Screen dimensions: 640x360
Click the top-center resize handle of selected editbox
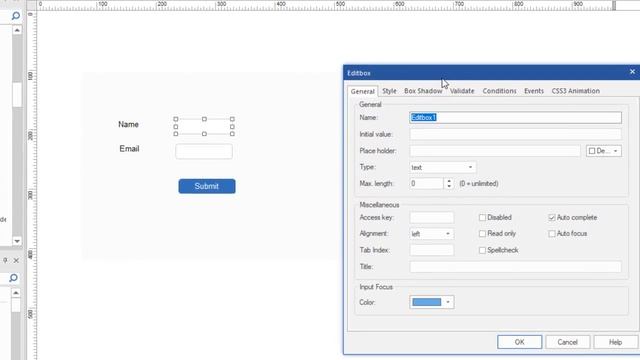tap(204, 119)
